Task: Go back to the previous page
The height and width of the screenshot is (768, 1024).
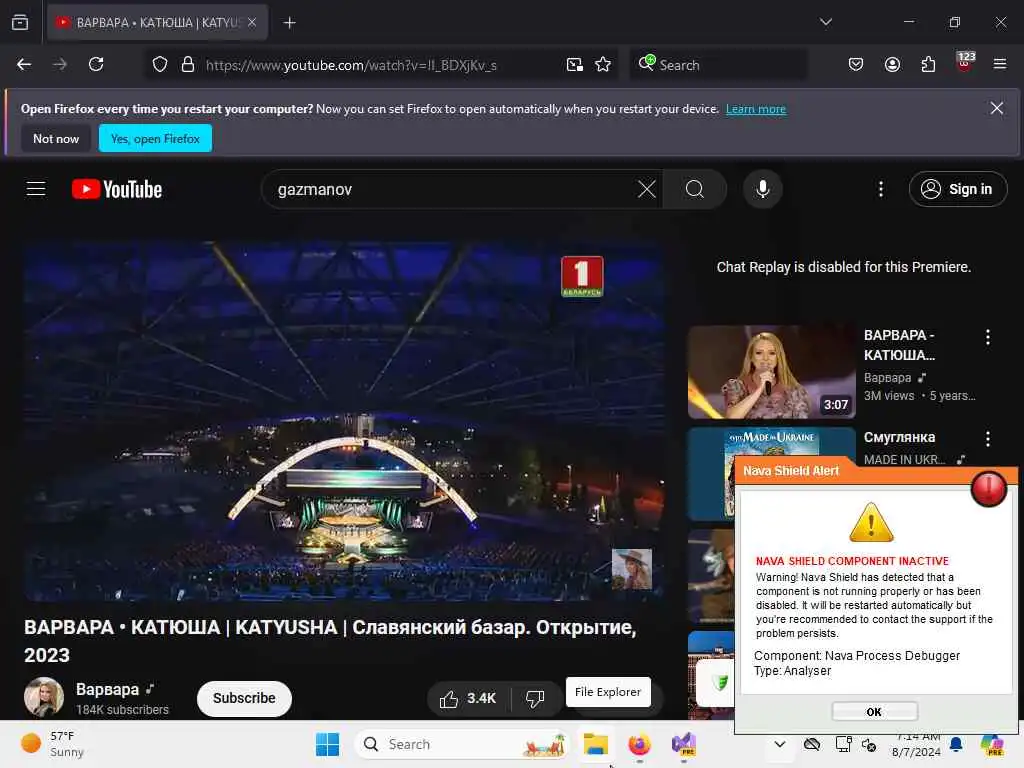Action: coord(24,64)
